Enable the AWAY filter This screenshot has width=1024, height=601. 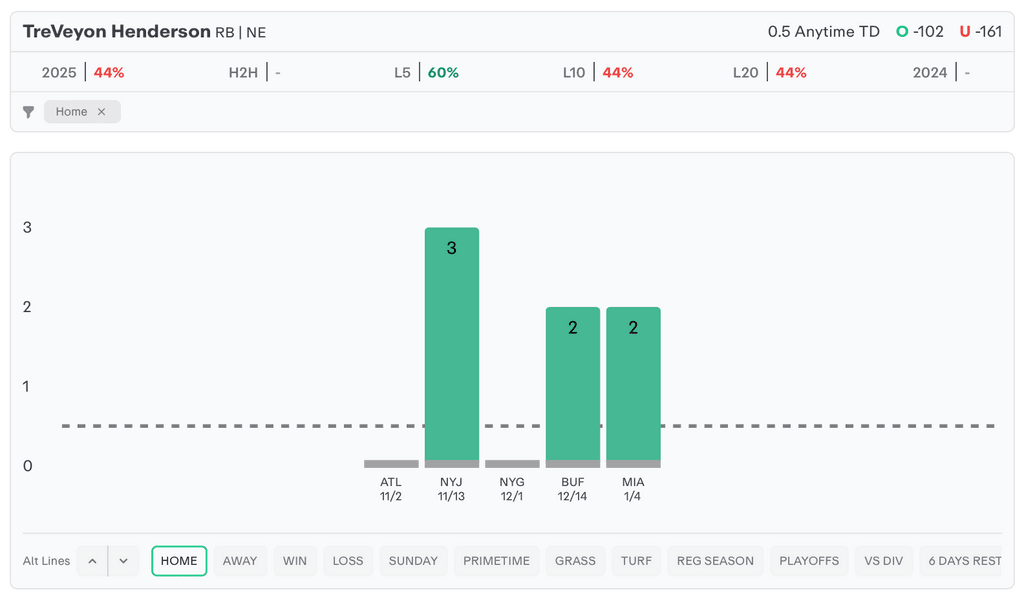click(x=240, y=561)
